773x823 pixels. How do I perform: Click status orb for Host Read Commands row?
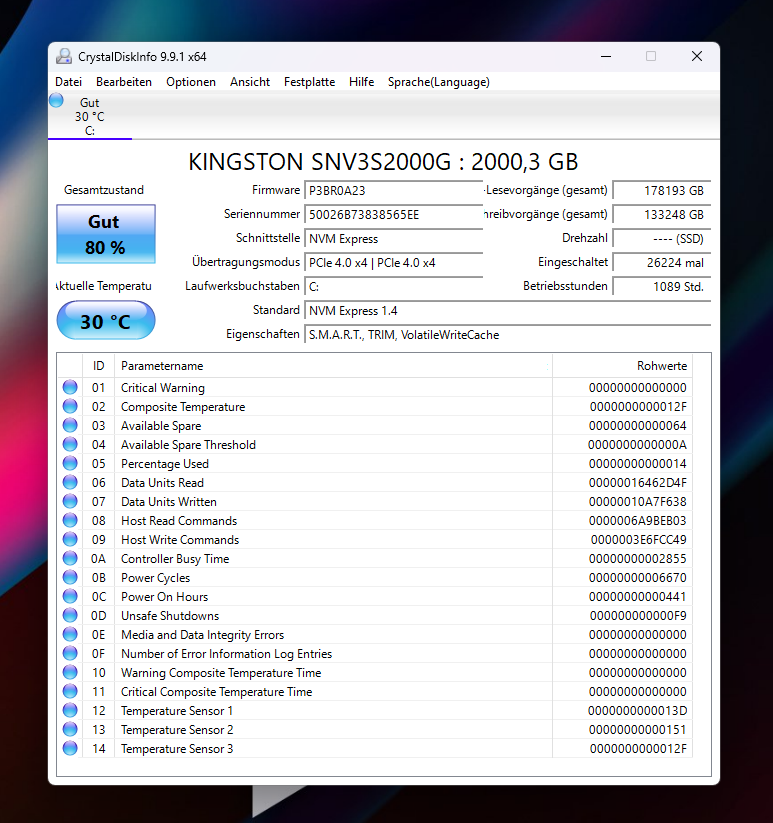70,520
